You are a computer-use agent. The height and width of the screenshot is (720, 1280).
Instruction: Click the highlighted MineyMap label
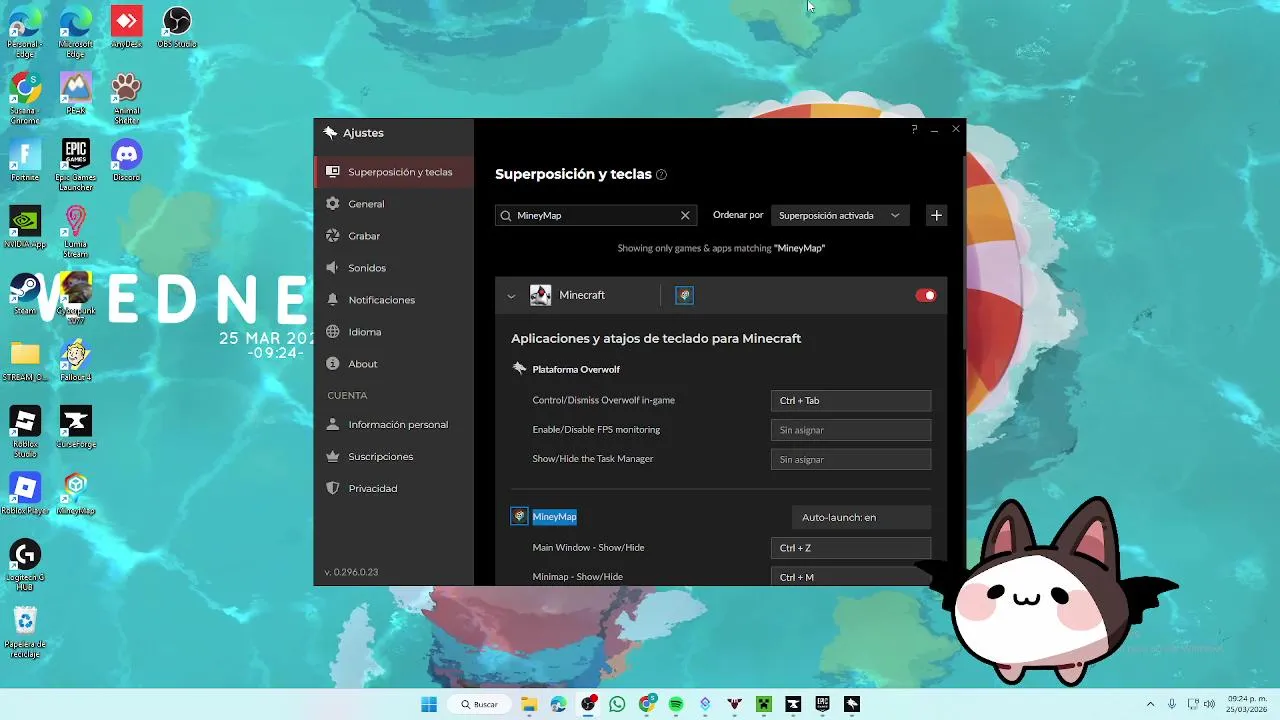554,517
